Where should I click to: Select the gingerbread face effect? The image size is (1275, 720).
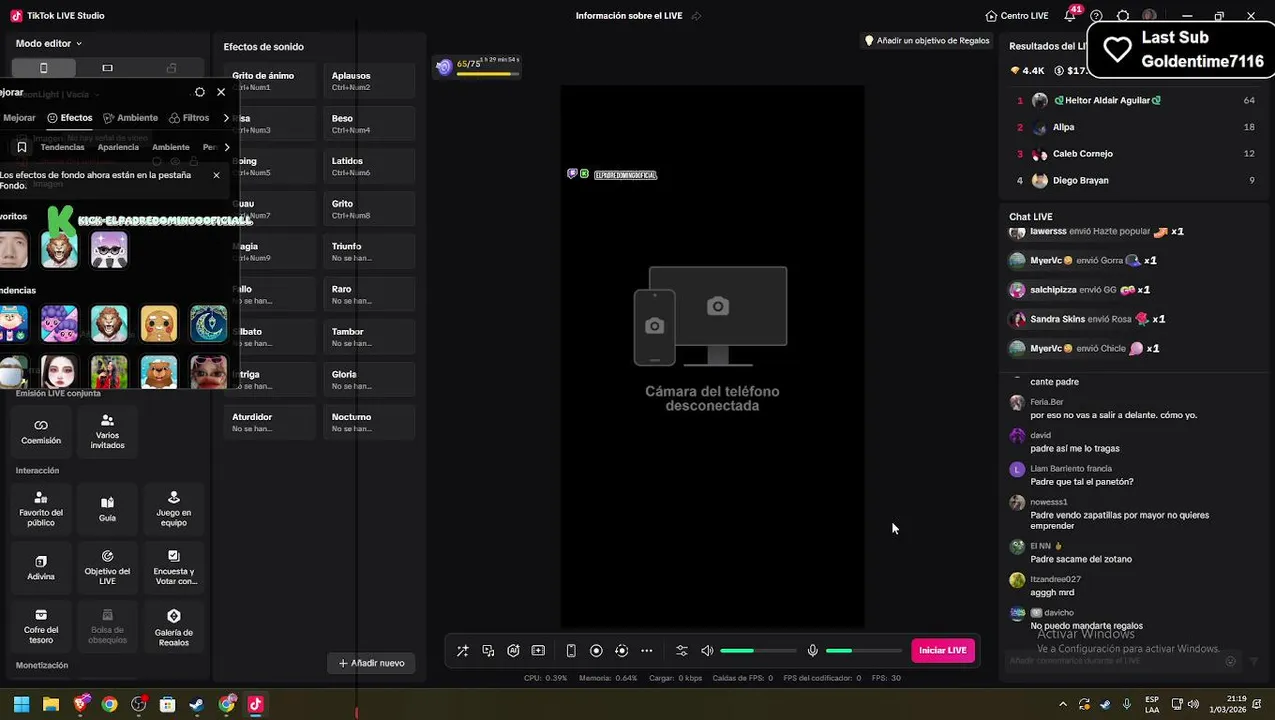pyautogui.click(x=159, y=324)
